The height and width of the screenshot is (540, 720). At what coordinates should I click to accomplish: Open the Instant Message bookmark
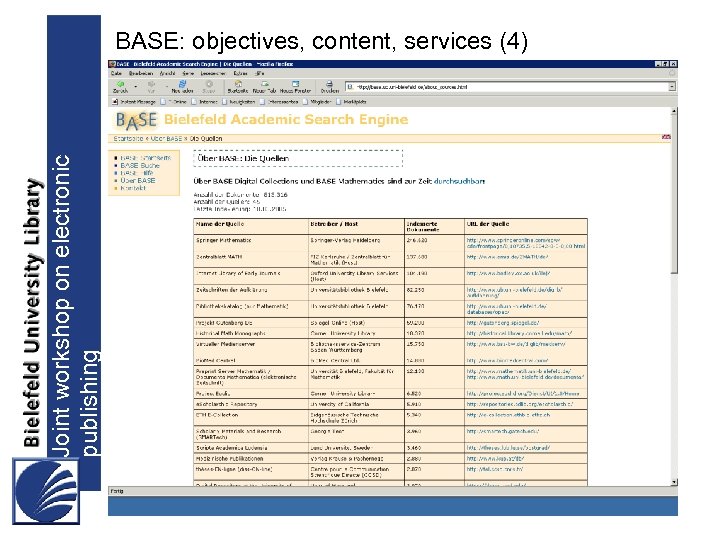pos(134,102)
